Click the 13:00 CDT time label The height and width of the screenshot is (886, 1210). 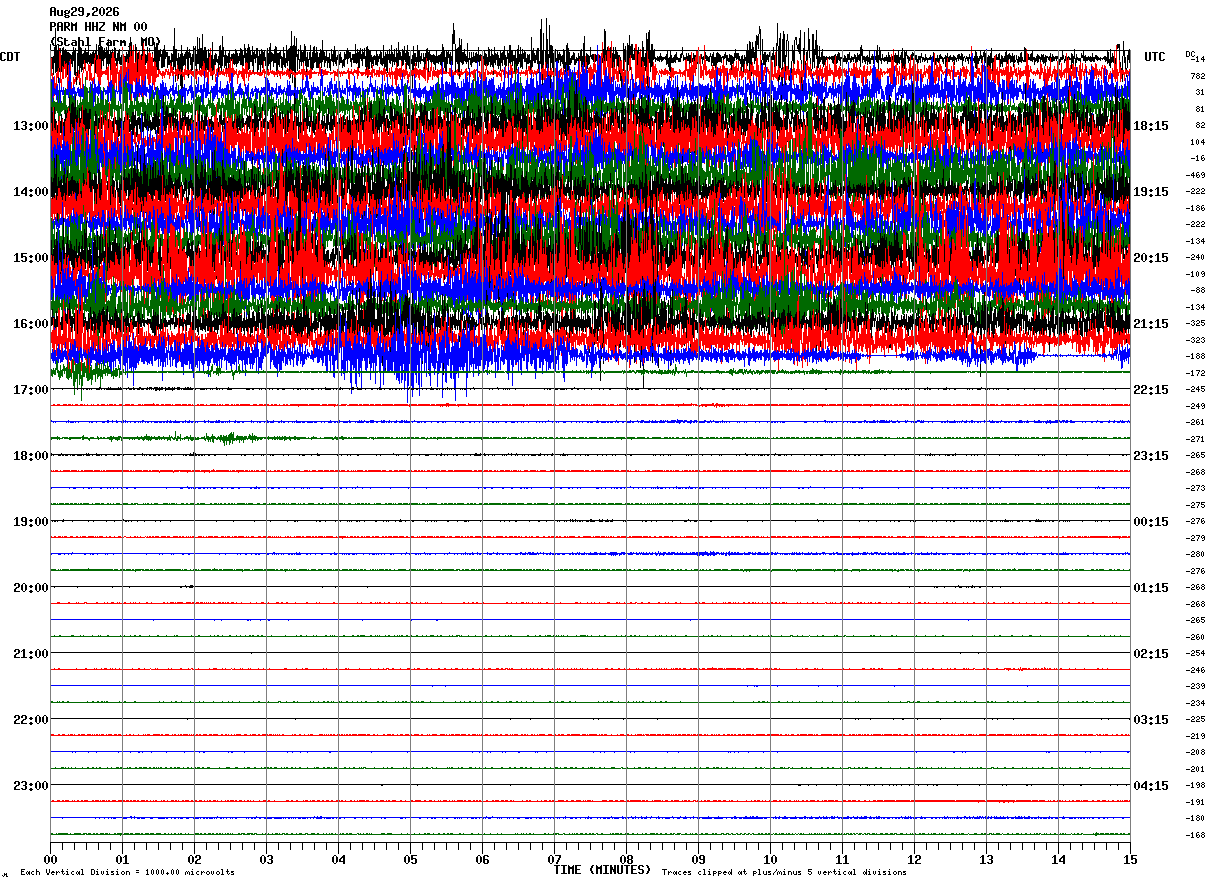tap(31, 126)
